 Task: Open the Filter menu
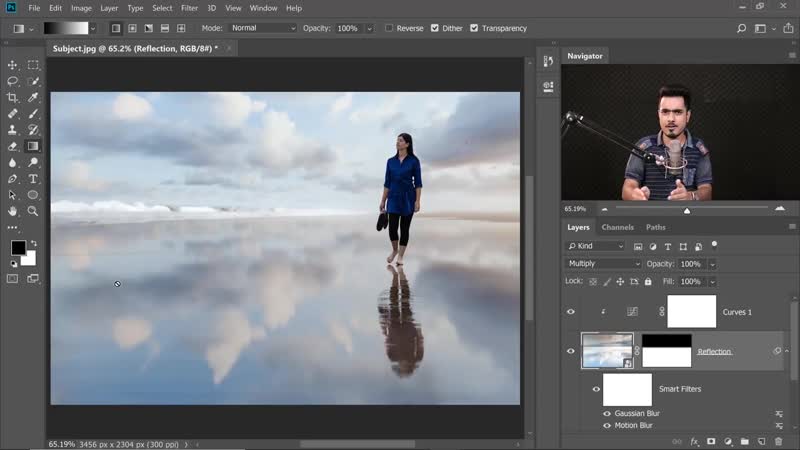[x=189, y=8]
